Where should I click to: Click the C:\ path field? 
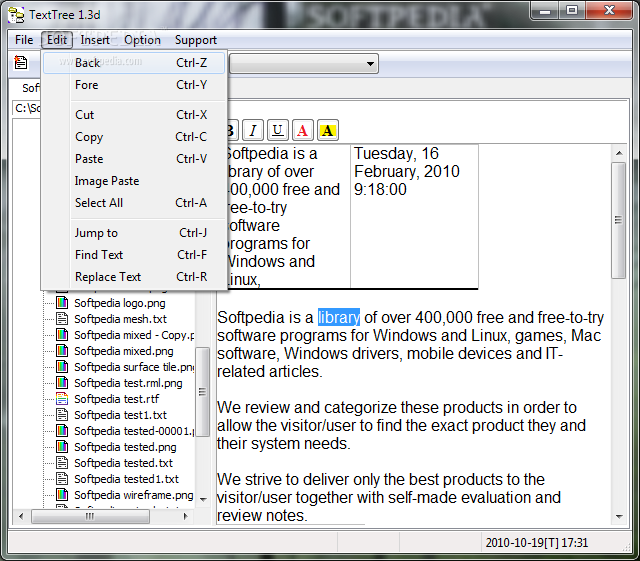[27, 109]
